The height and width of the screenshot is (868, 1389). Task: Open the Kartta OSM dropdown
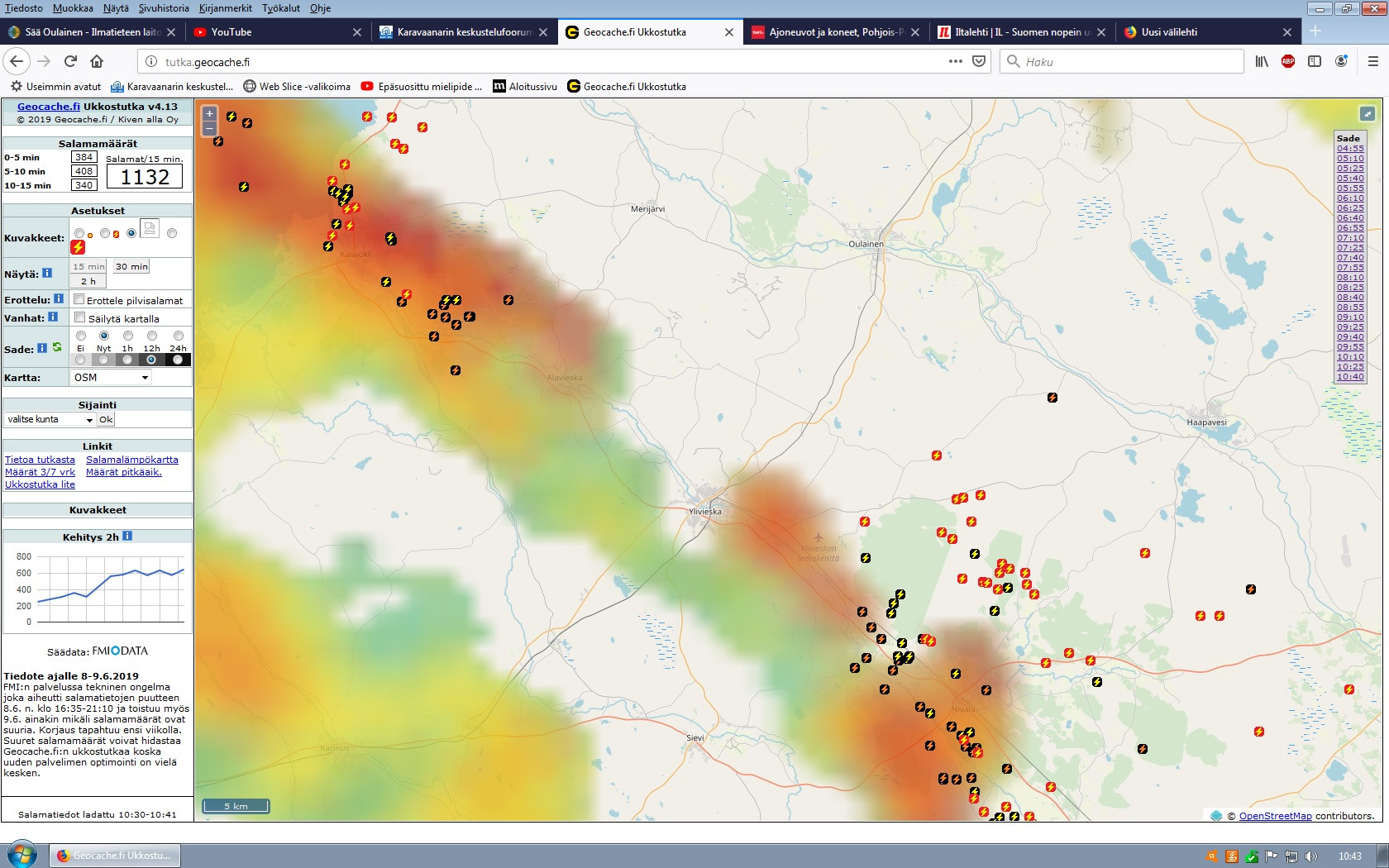click(x=111, y=378)
